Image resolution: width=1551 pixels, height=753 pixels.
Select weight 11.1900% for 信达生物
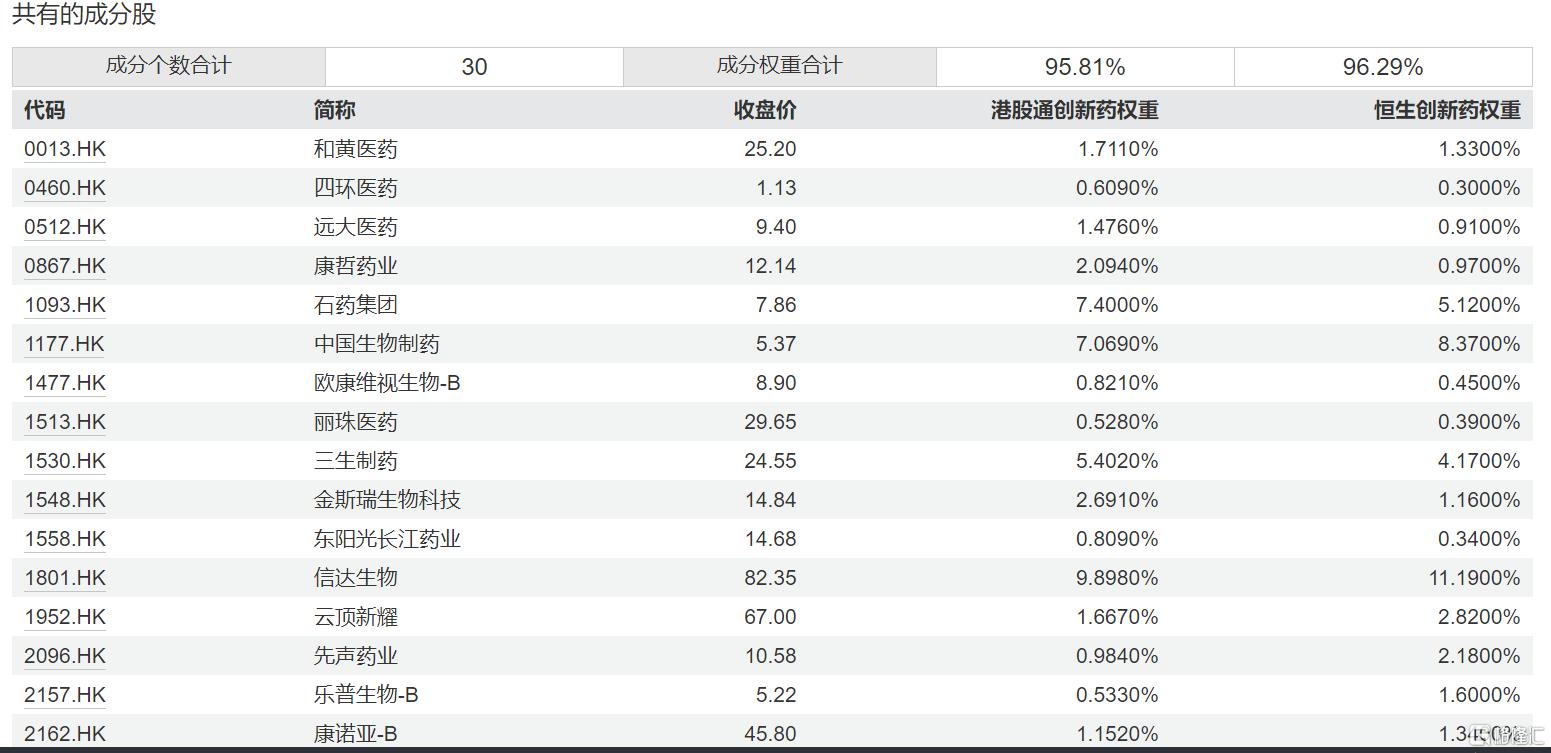[x=1474, y=578]
